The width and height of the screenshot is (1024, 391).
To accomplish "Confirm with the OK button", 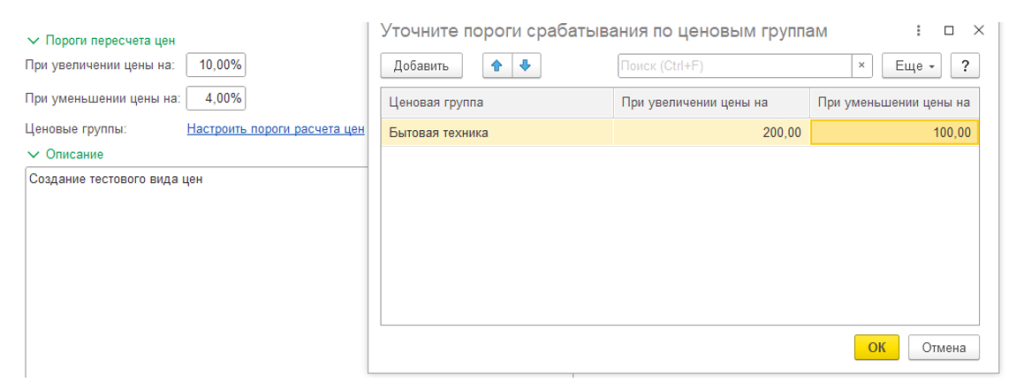I will point(876,347).
